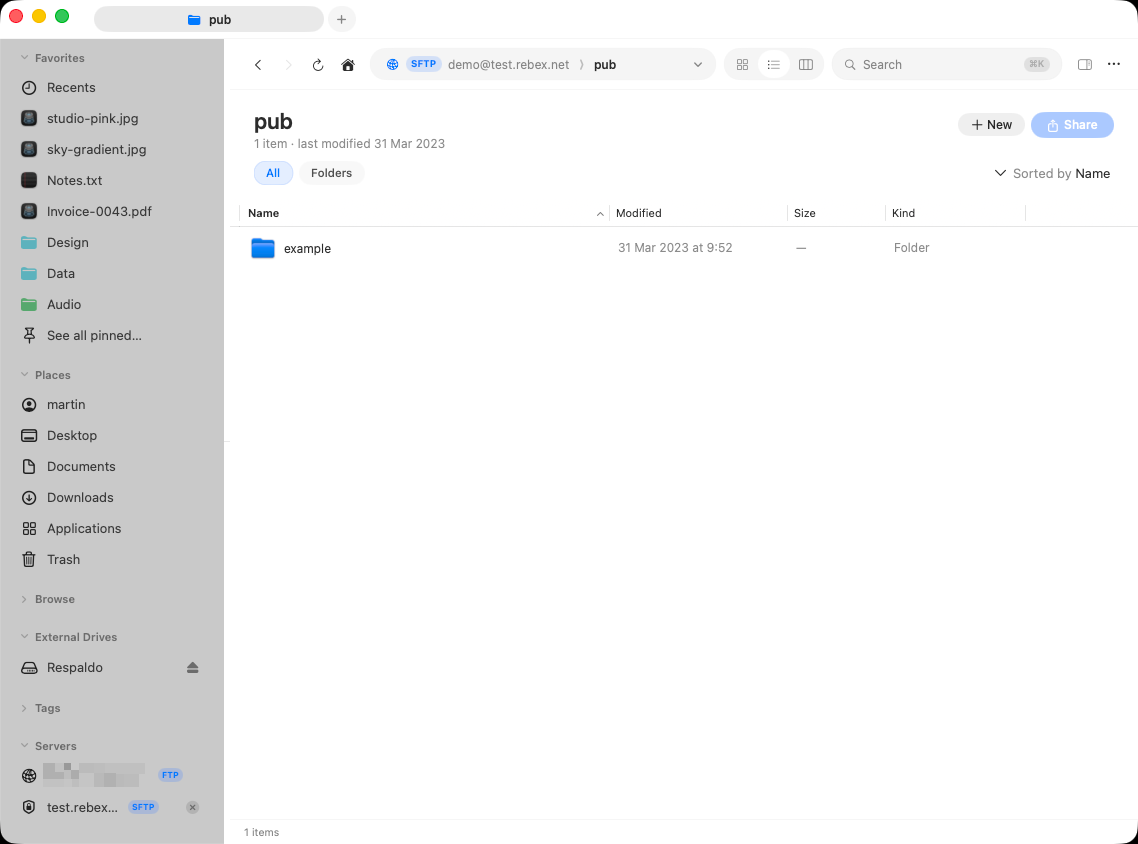
Task: Focus the Search field
Action: (x=946, y=65)
